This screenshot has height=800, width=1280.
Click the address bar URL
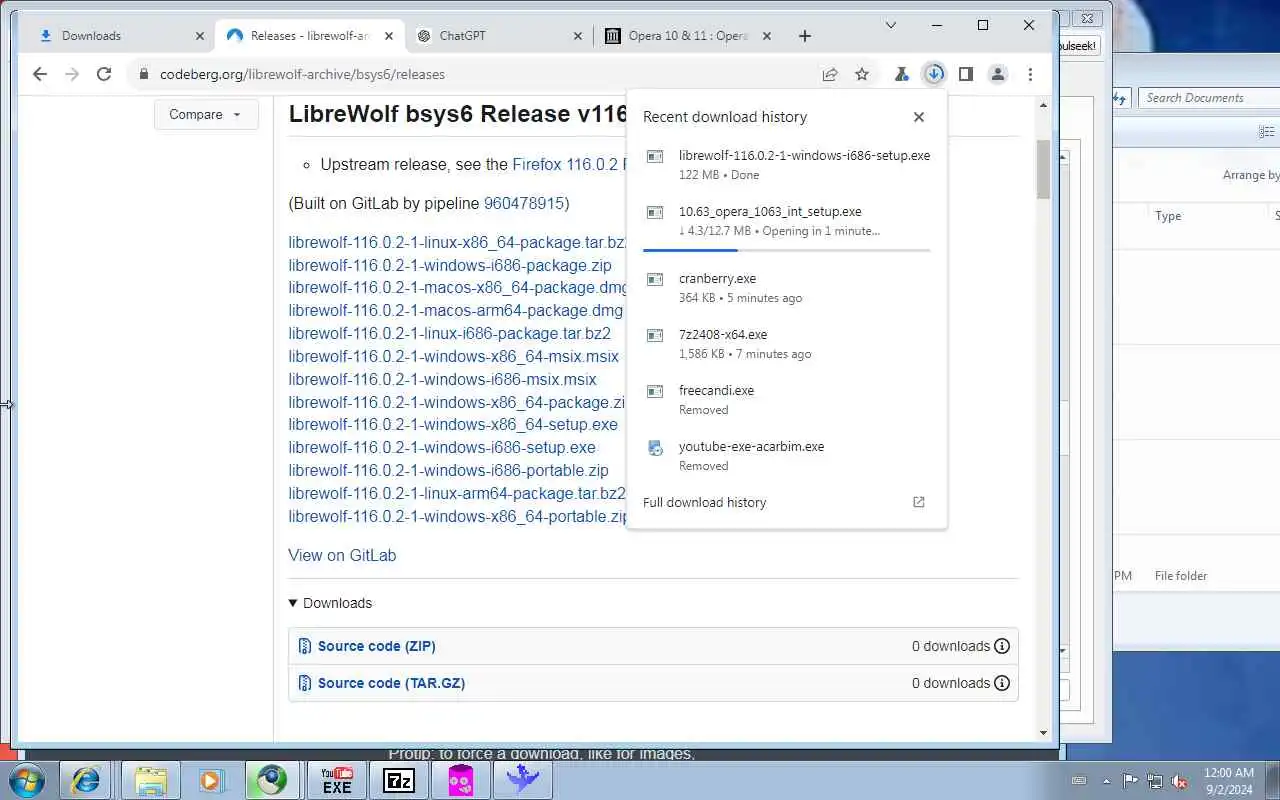point(302,74)
